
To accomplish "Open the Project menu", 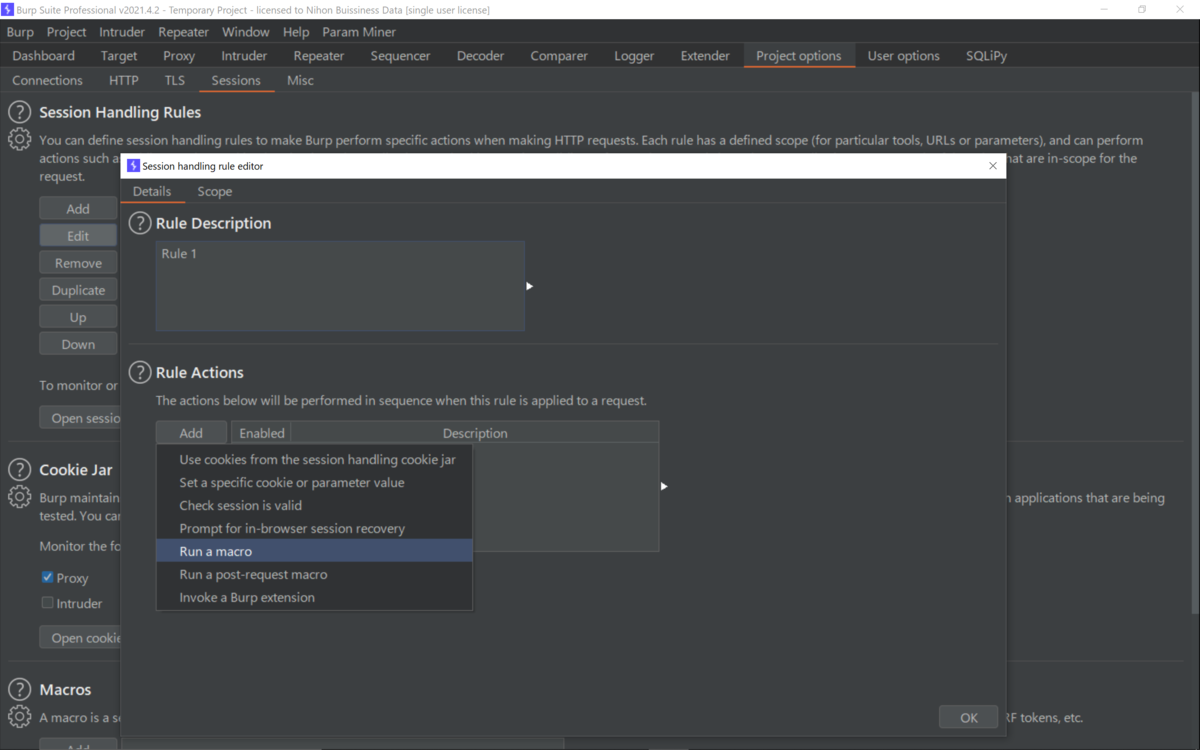I will 66,32.
